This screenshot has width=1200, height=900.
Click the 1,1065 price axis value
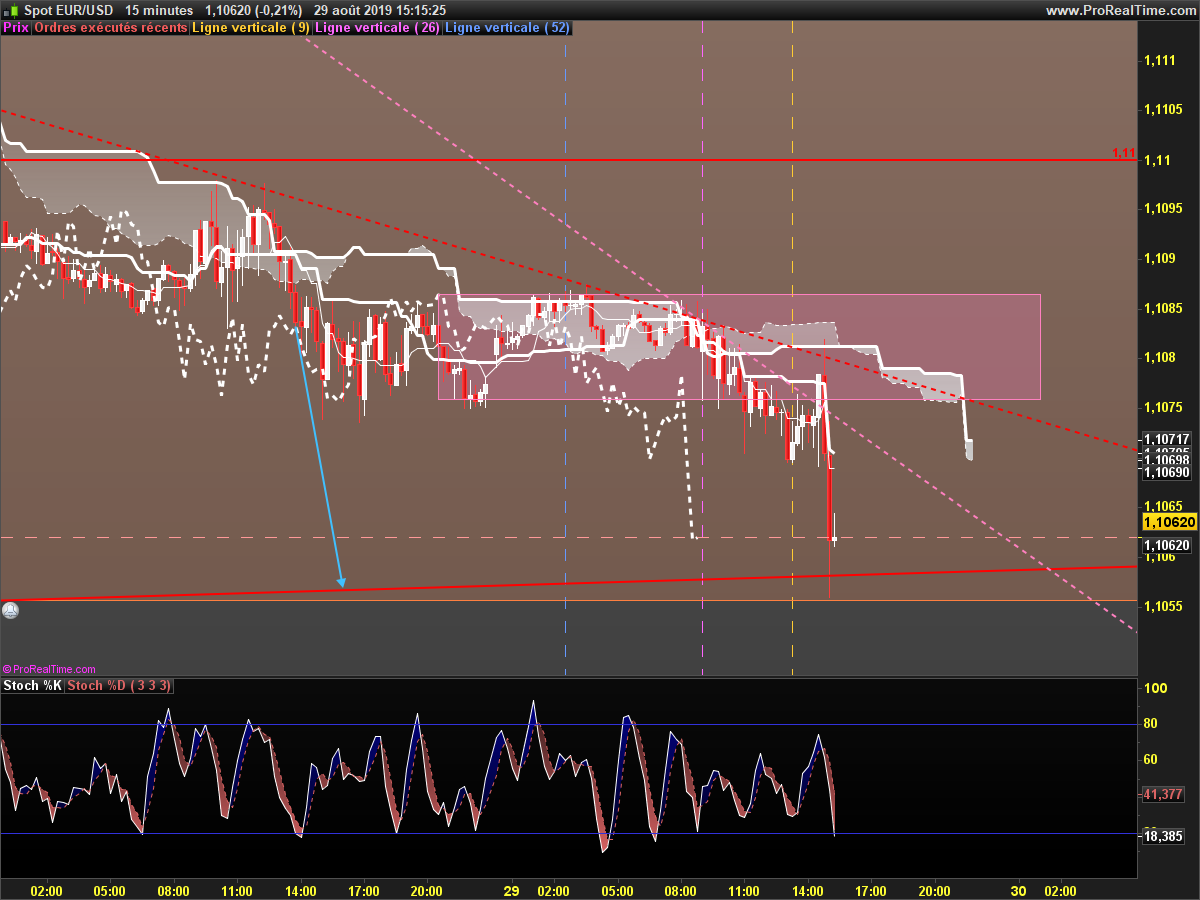(x=1163, y=506)
